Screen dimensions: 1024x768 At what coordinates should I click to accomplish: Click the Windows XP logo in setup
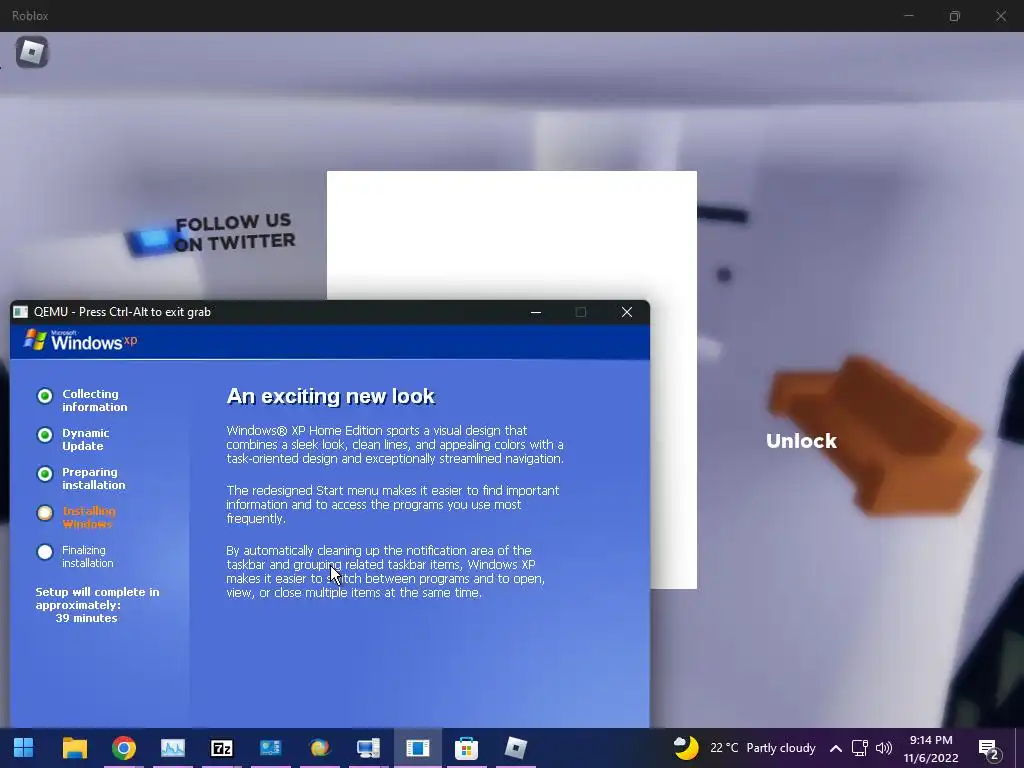(80, 340)
